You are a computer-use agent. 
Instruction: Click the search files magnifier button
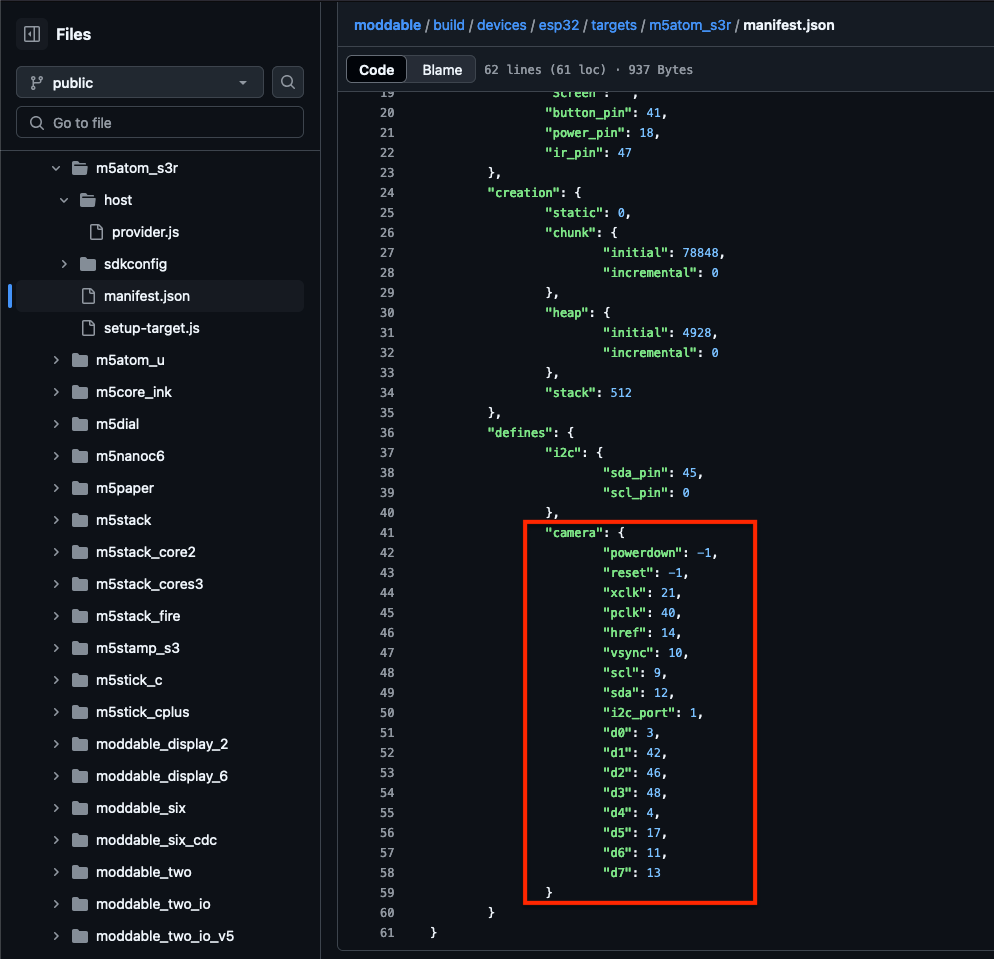[288, 82]
